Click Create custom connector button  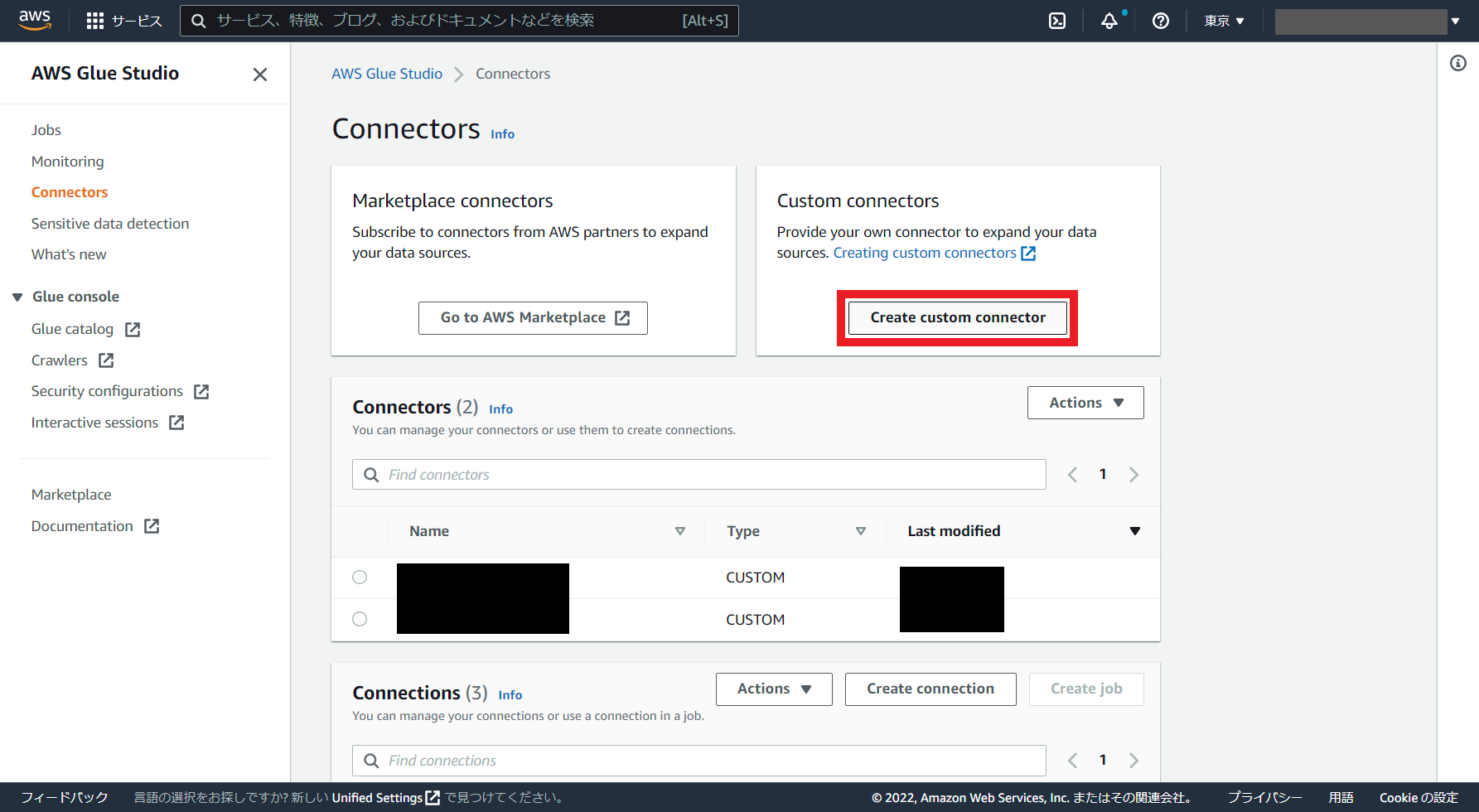(958, 318)
